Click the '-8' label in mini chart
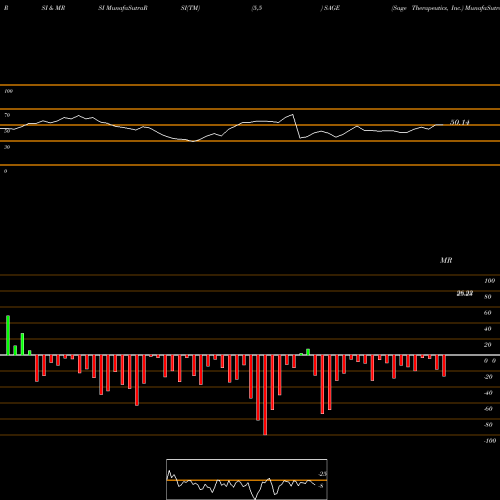The image size is (500, 500). (321, 486)
